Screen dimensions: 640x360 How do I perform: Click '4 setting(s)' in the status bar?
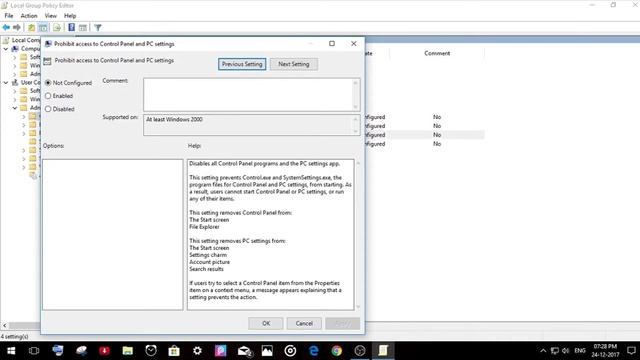click(15, 336)
